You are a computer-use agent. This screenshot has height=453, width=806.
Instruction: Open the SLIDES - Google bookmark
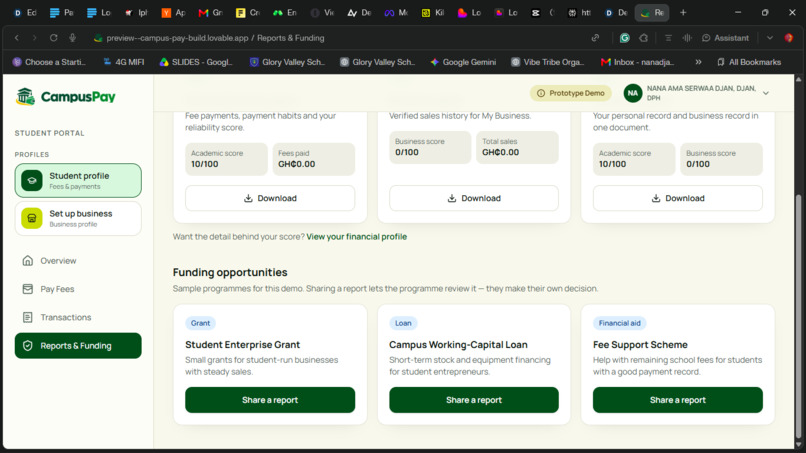coord(196,62)
